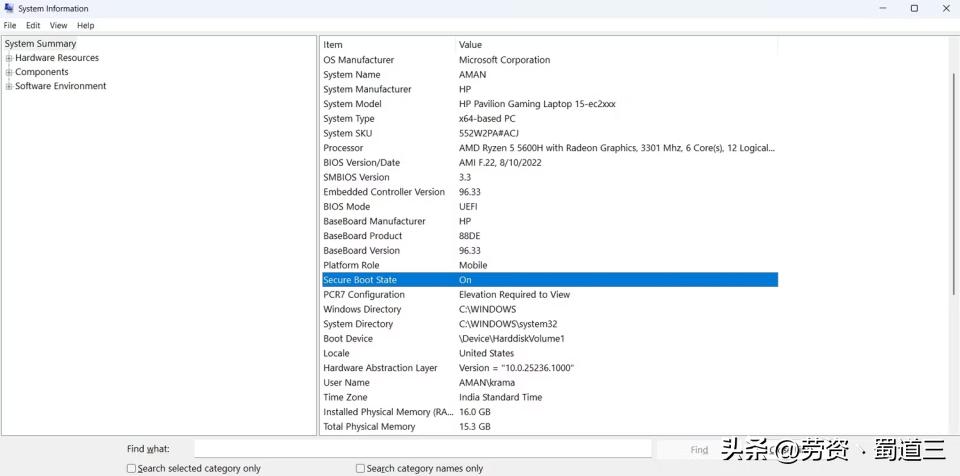Select the Locale row

tap(550, 353)
